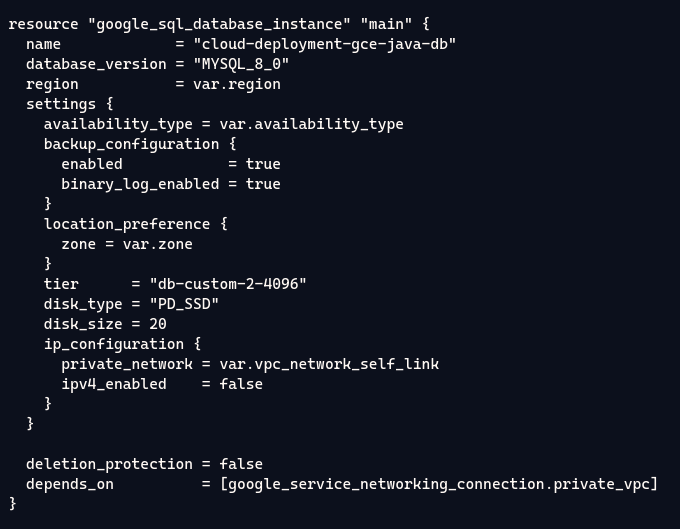Place cursor on var.region value
The height and width of the screenshot is (529, 680).
pyautogui.click(x=236, y=84)
